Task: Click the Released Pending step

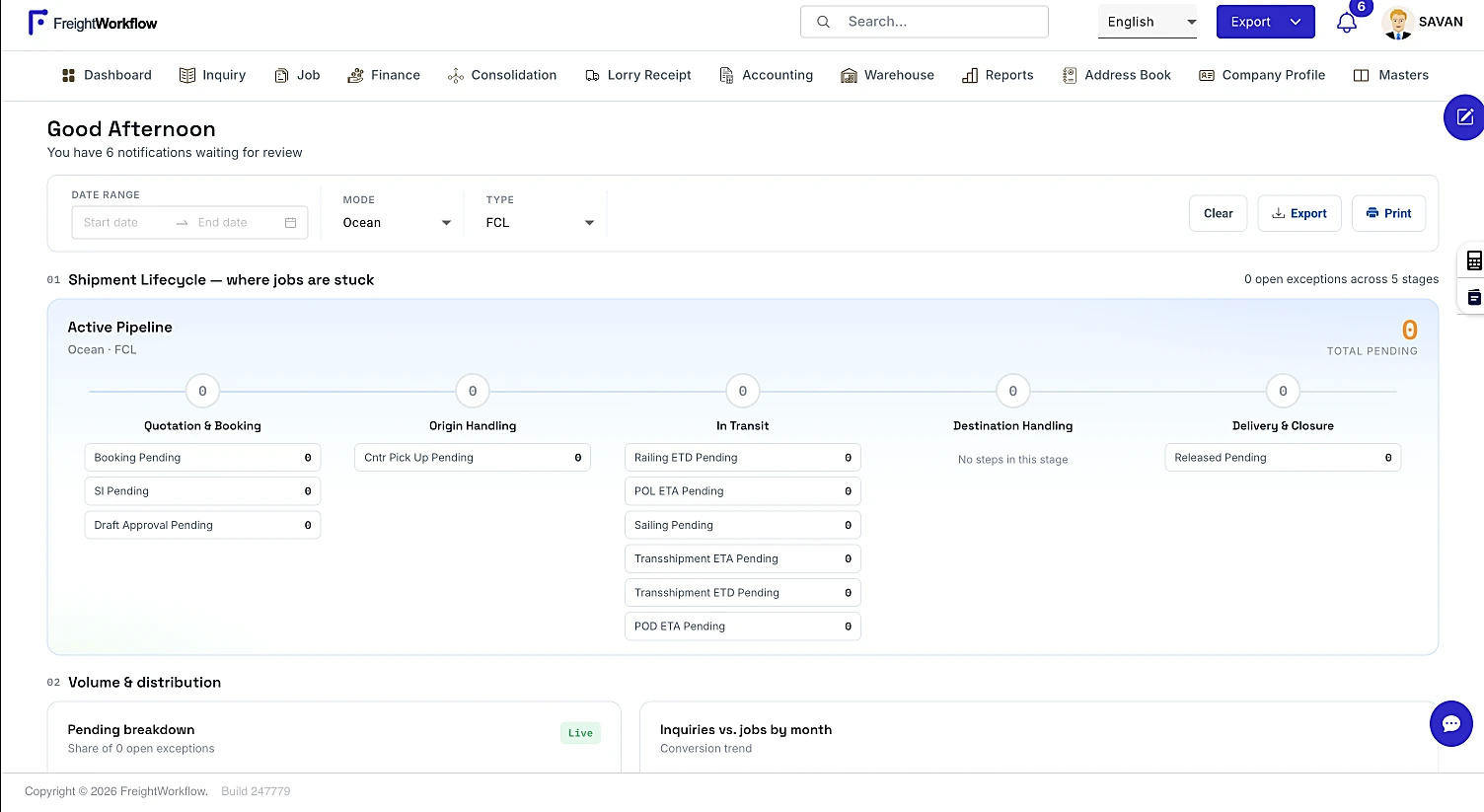Action: [1283, 458]
